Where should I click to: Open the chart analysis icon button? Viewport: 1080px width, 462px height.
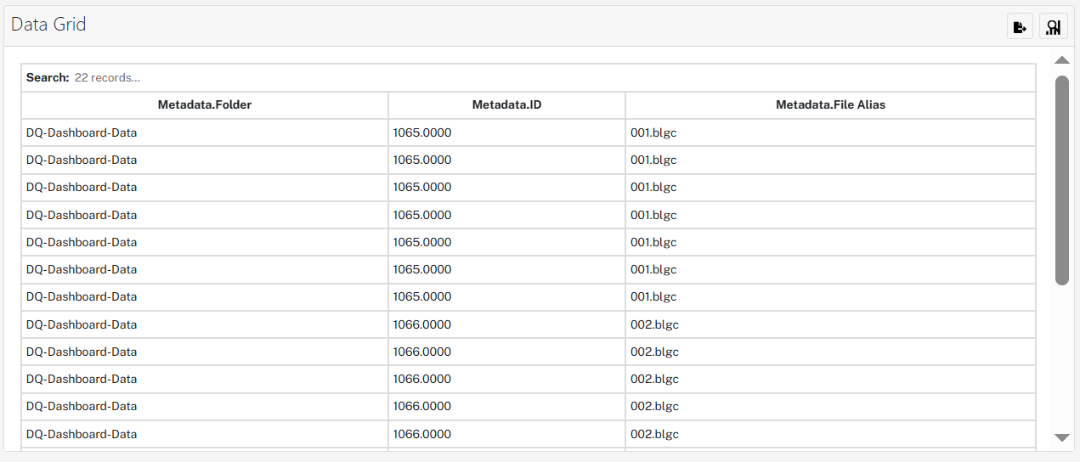[1053, 27]
